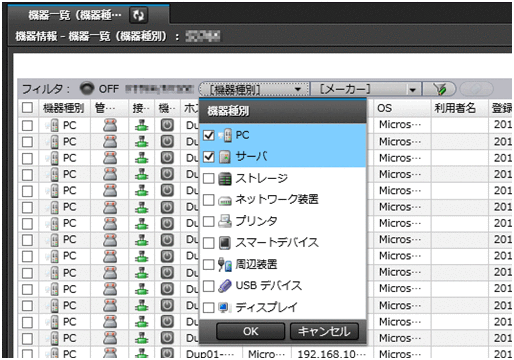Sort by 利用者名 column header
Viewport: 514px width, 360px height.
[x=459, y=108]
